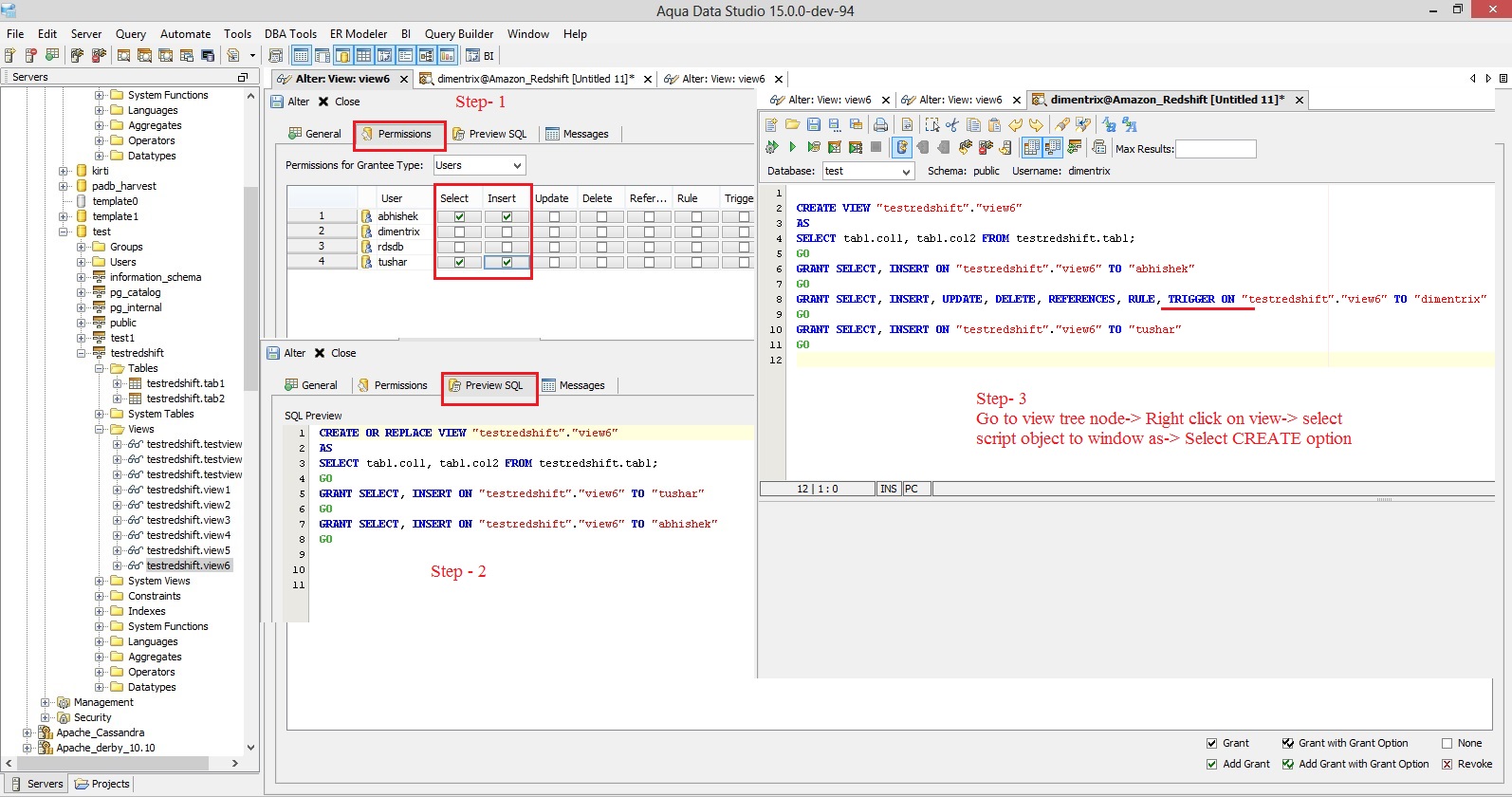
Task: Click the Servers tab at the bottom
Action: pyautogui.click(x=36, y=784)
